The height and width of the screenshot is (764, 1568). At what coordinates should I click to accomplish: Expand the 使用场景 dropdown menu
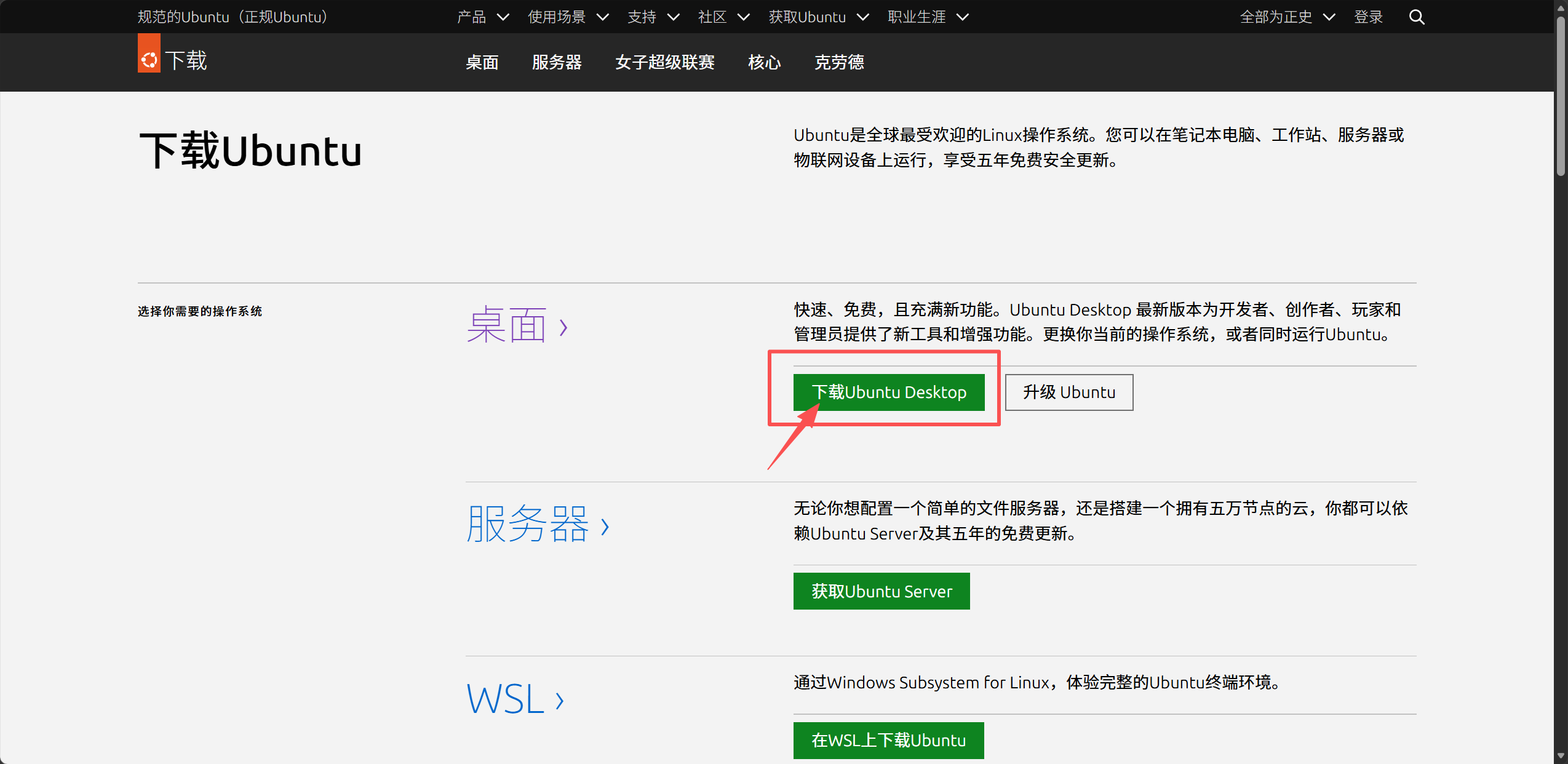pyautogui.click(x=568, y=17)
